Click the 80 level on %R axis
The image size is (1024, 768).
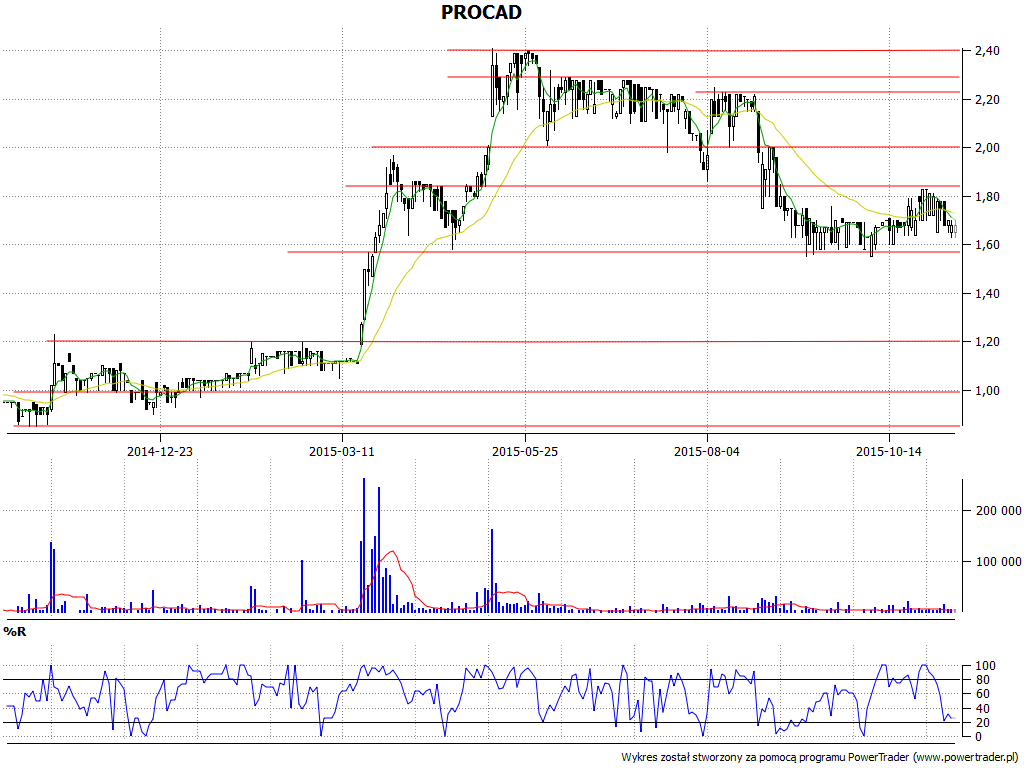click(x=985, y=680)
